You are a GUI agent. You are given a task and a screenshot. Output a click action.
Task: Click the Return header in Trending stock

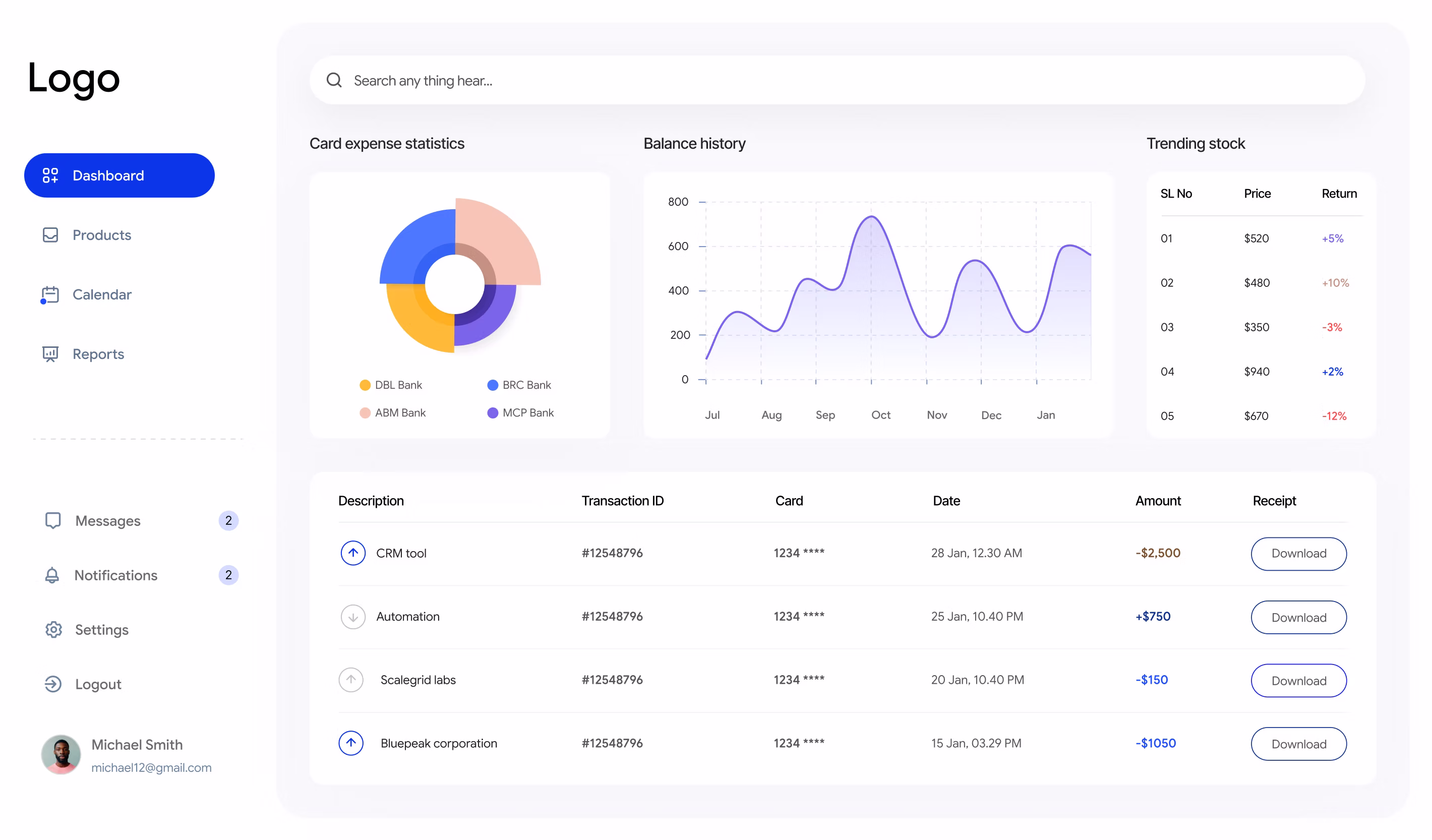point(1339,194)
